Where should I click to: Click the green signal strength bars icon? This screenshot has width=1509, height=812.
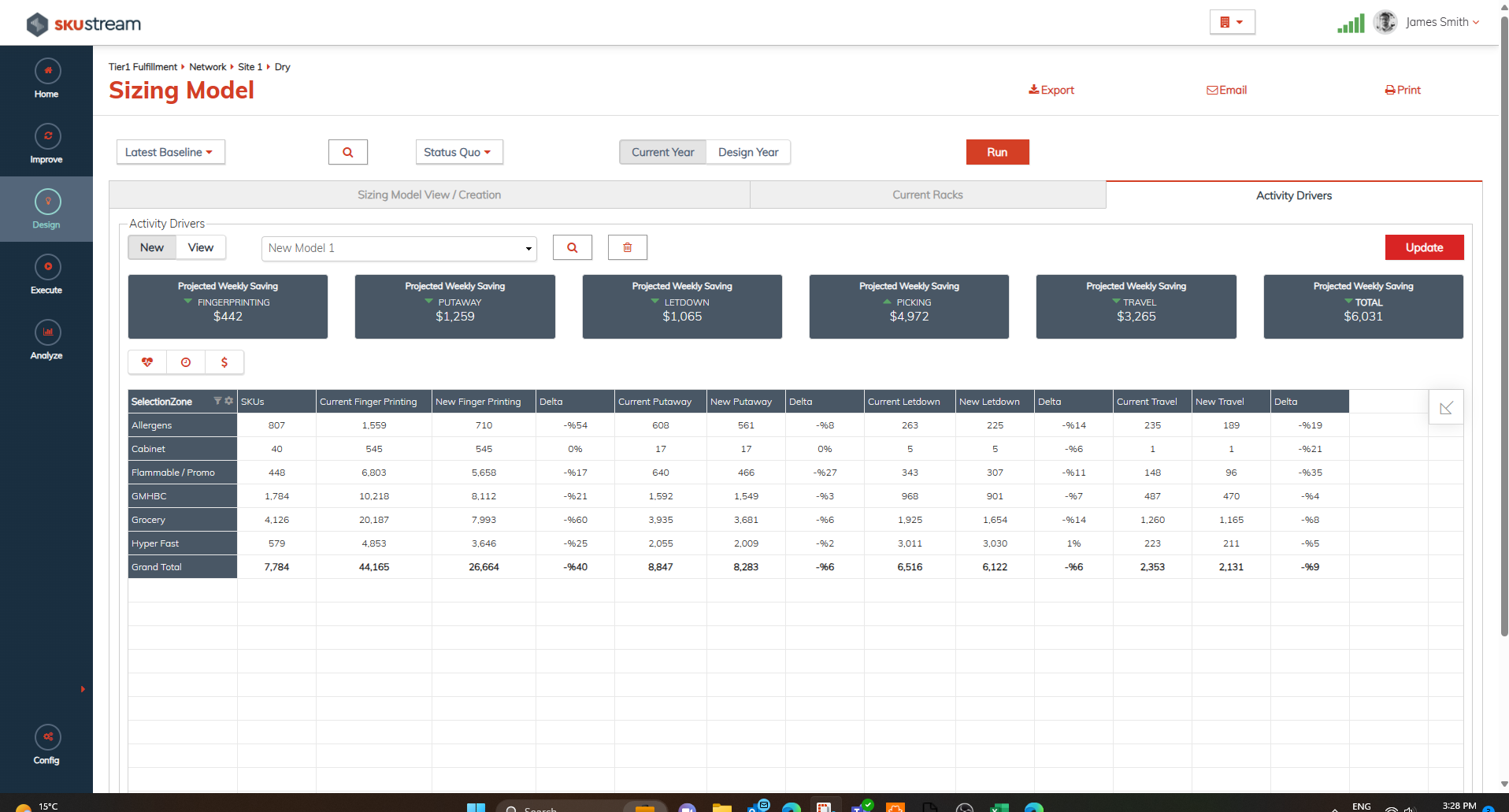pos(1351,24)
